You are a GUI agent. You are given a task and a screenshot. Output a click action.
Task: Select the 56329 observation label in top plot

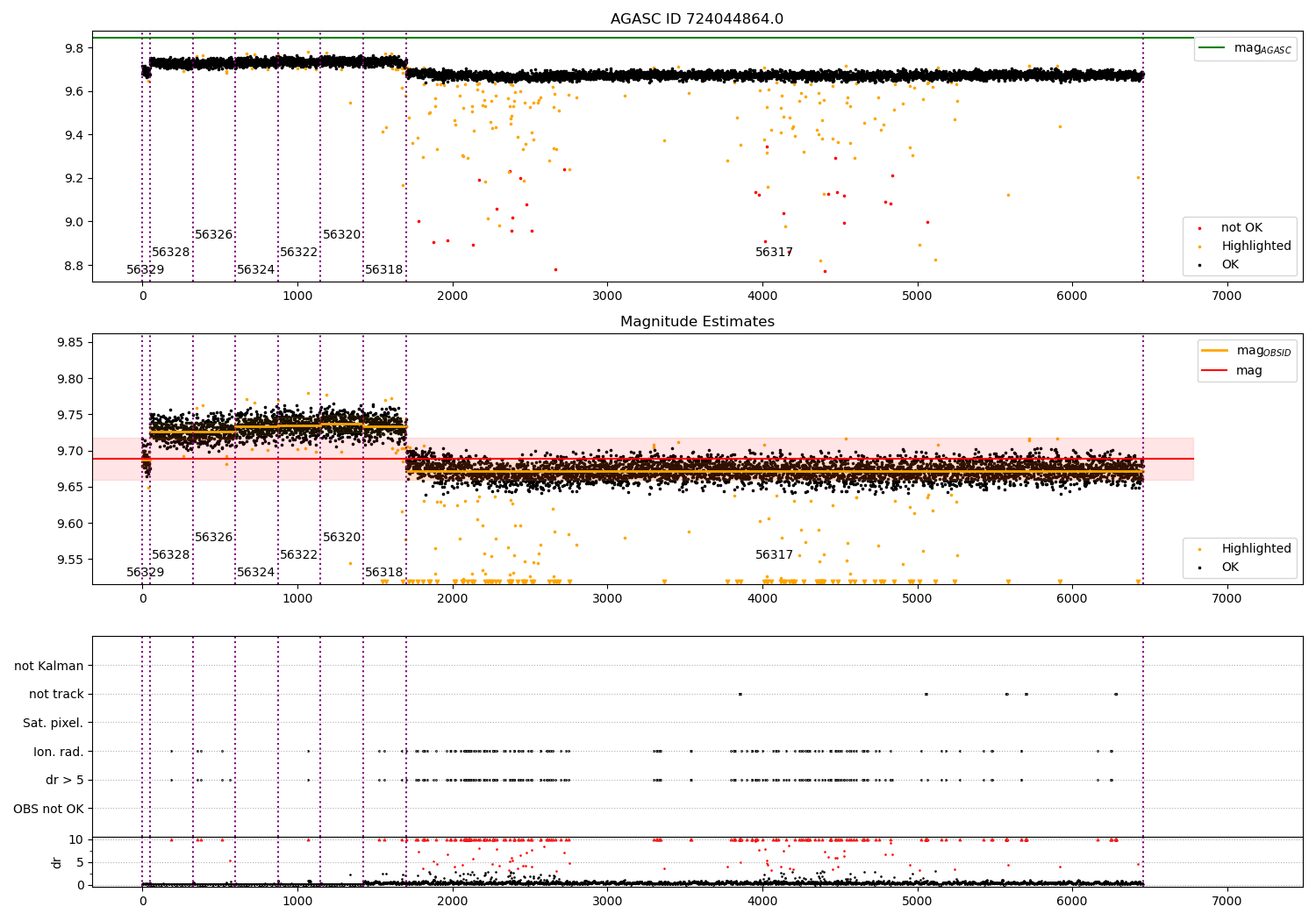coord(145,270)
